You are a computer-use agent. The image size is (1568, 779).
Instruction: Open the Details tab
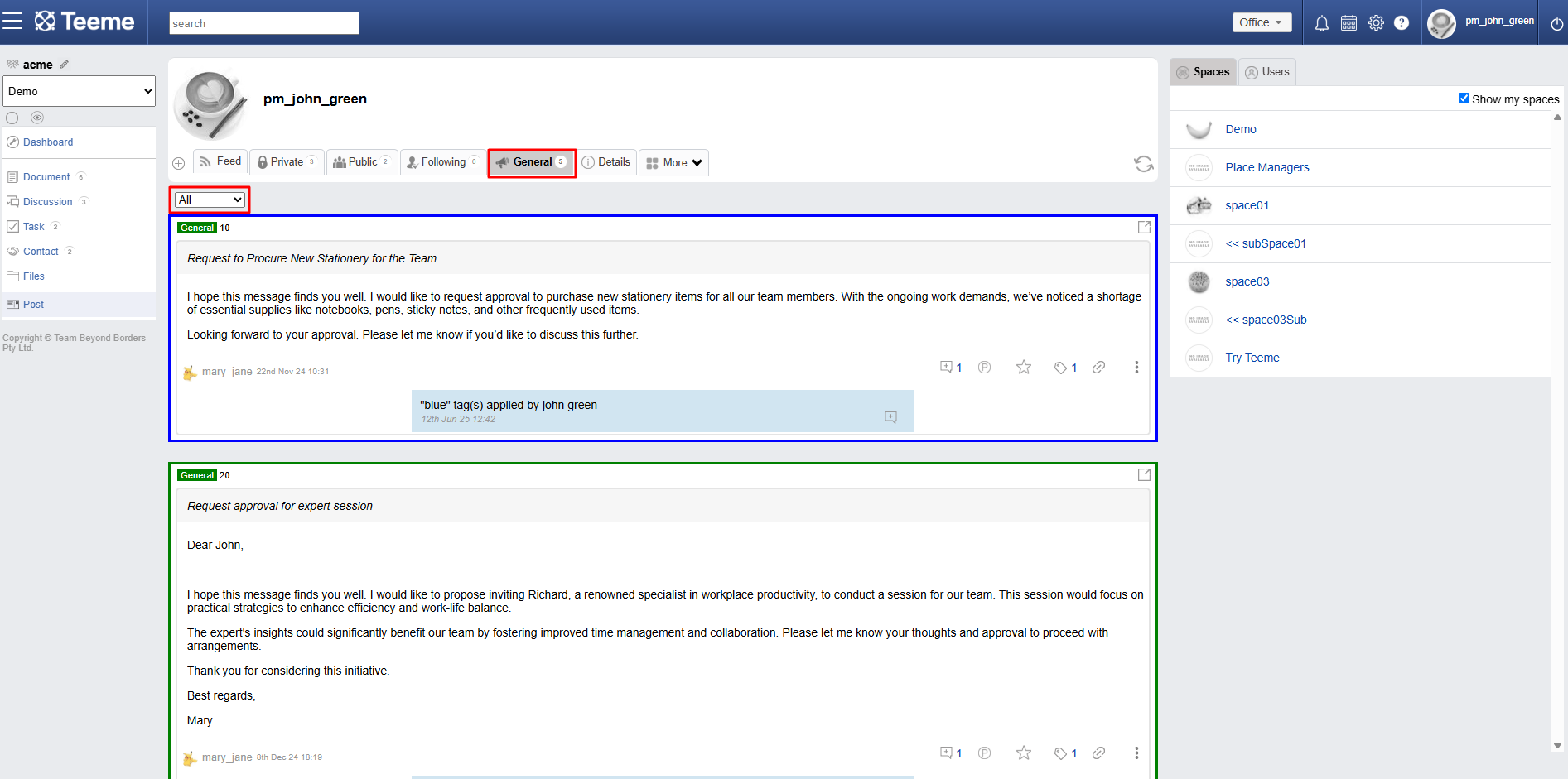click(606, 162)
